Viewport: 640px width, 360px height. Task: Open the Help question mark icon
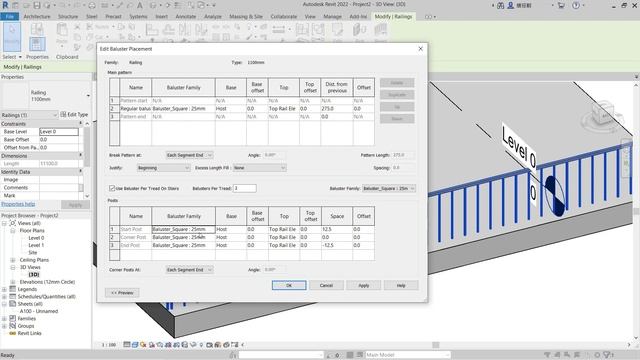click(576, 5)
